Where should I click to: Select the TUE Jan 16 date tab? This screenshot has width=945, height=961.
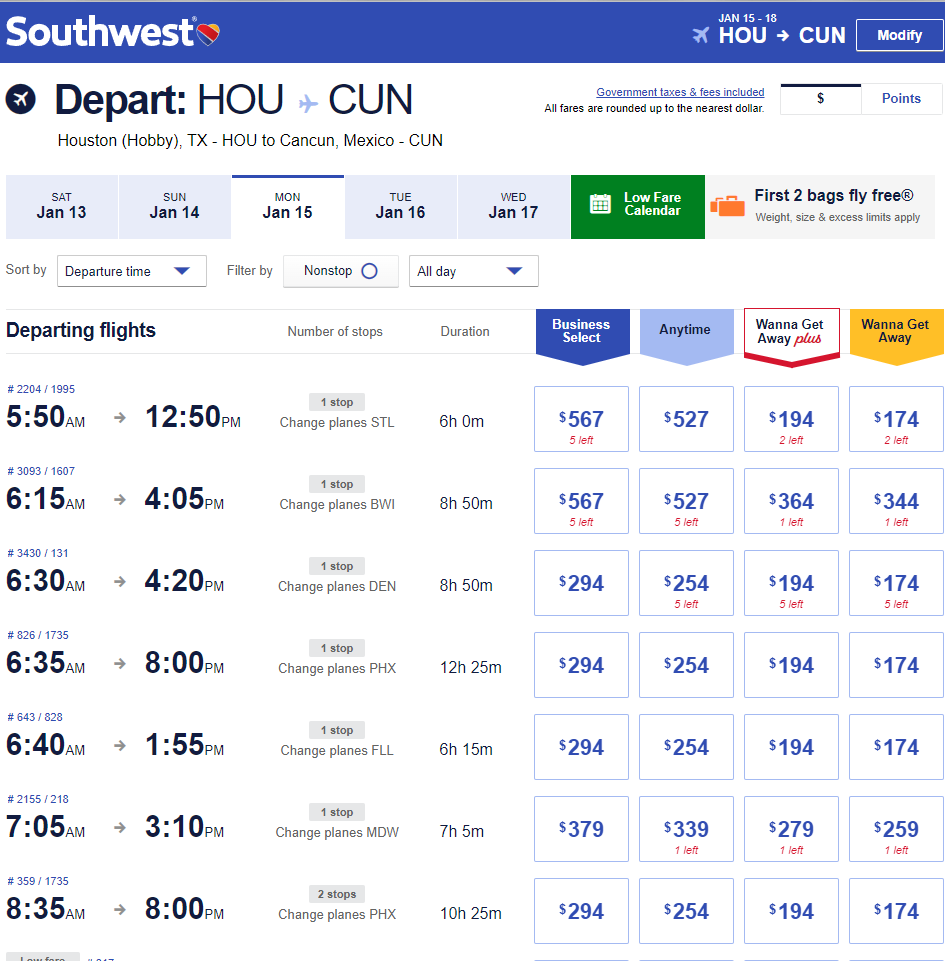pyautogui.click(x=400, y=207)
